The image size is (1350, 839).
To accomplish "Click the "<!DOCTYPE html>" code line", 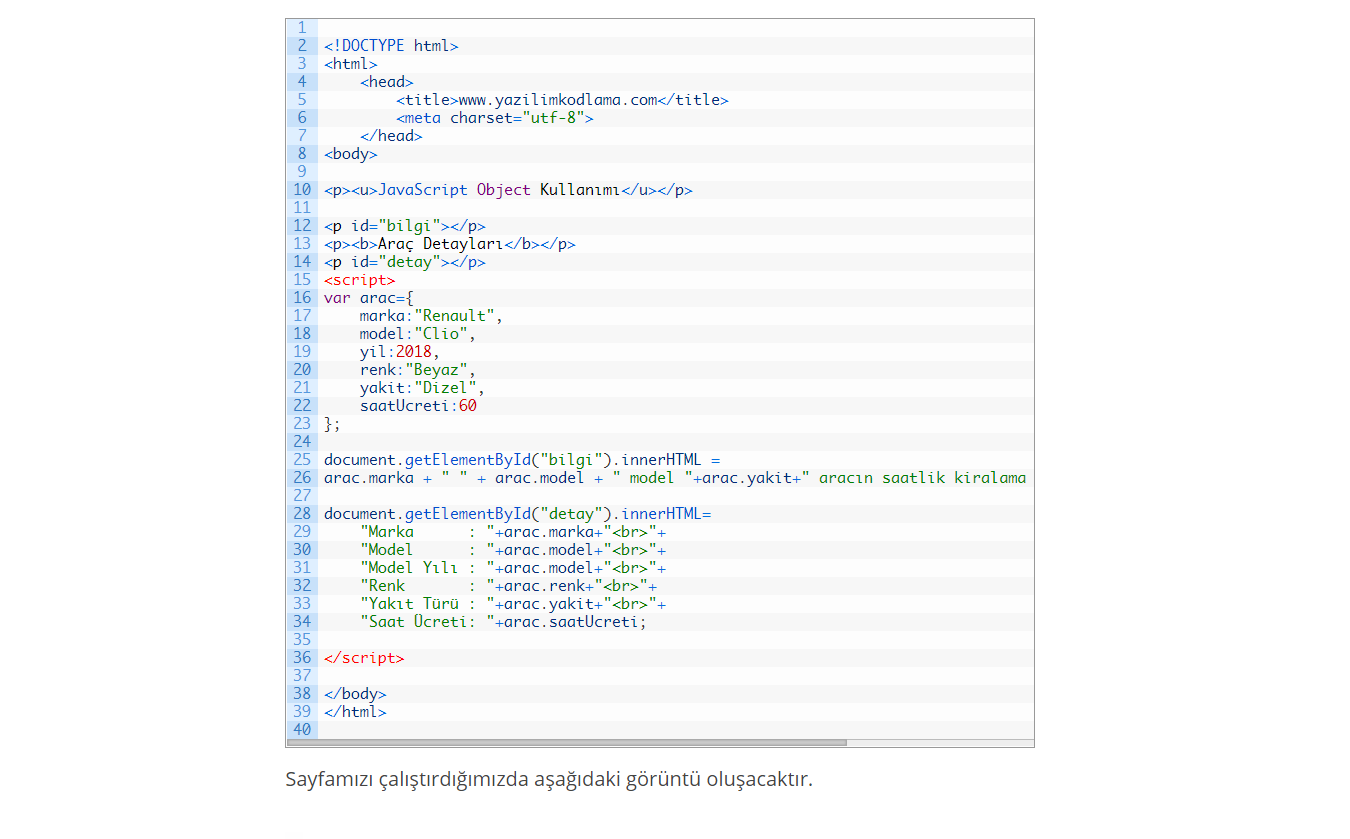I will point(391,46).
